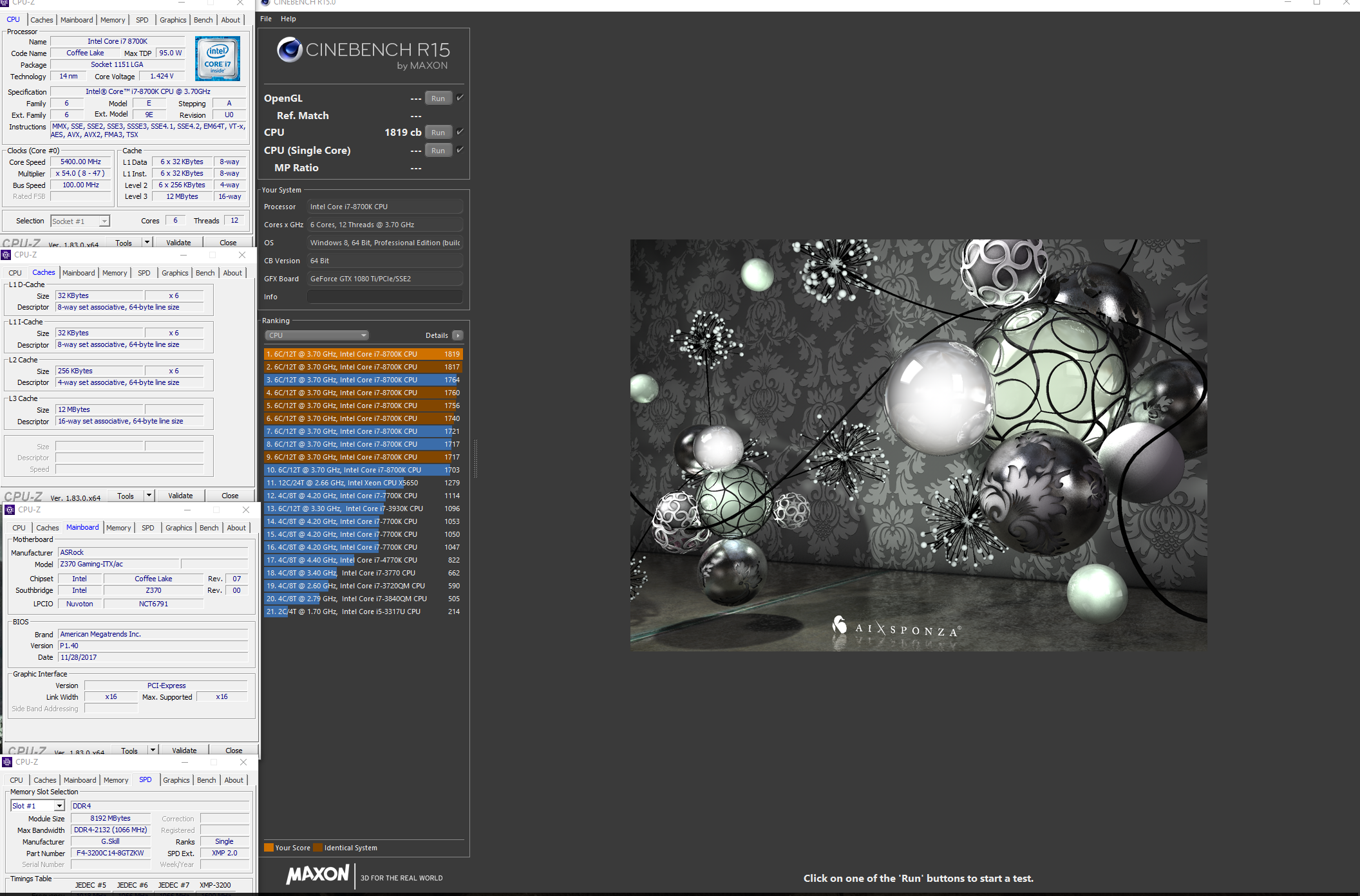Open the Socket #1 selection dropdown
The image size is (1360, 896).
(80, 221)
